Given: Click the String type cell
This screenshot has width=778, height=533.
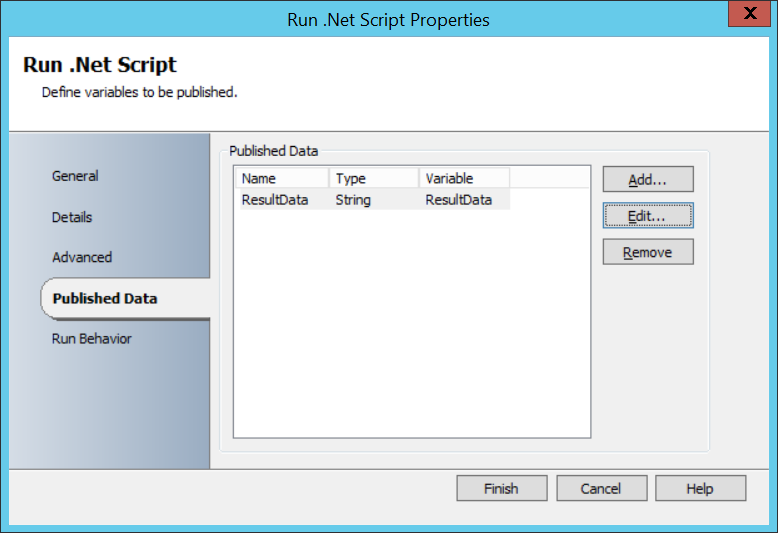Looking at the screenshot, I should pos(353,200).
